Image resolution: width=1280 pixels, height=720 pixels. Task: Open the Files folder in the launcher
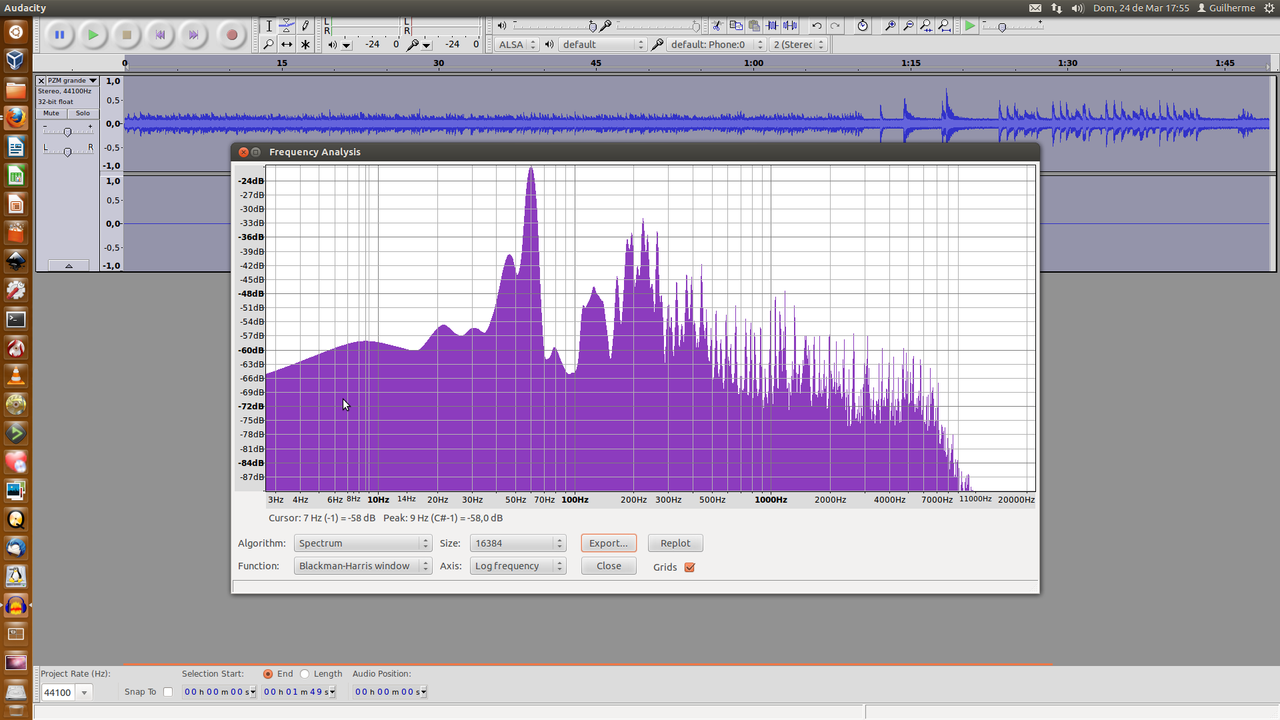click(15, 90)
